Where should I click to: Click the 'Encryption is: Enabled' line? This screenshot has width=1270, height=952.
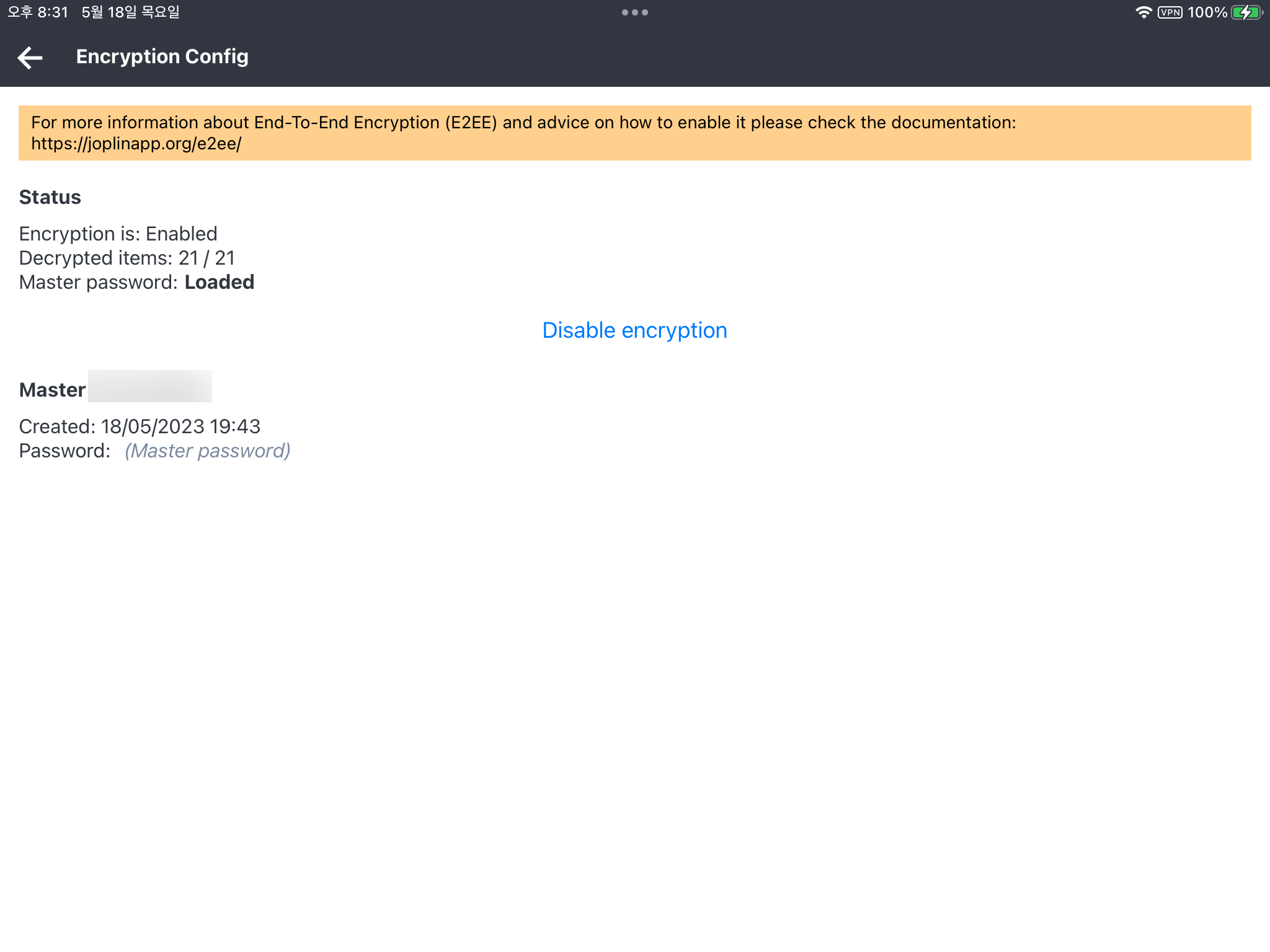(118, 234)
